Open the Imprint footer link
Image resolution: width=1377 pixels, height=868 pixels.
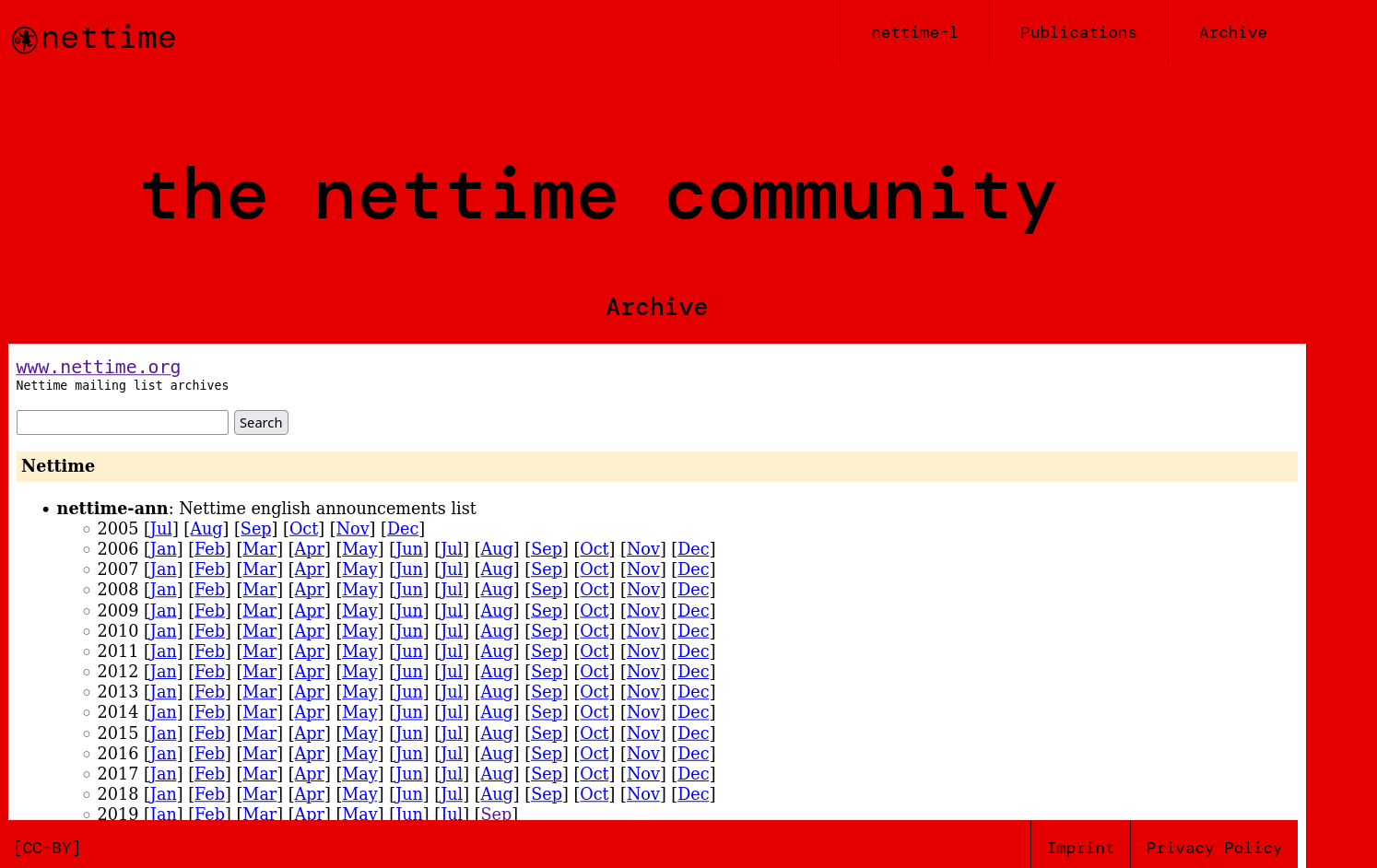click(x=1080, y=848)
